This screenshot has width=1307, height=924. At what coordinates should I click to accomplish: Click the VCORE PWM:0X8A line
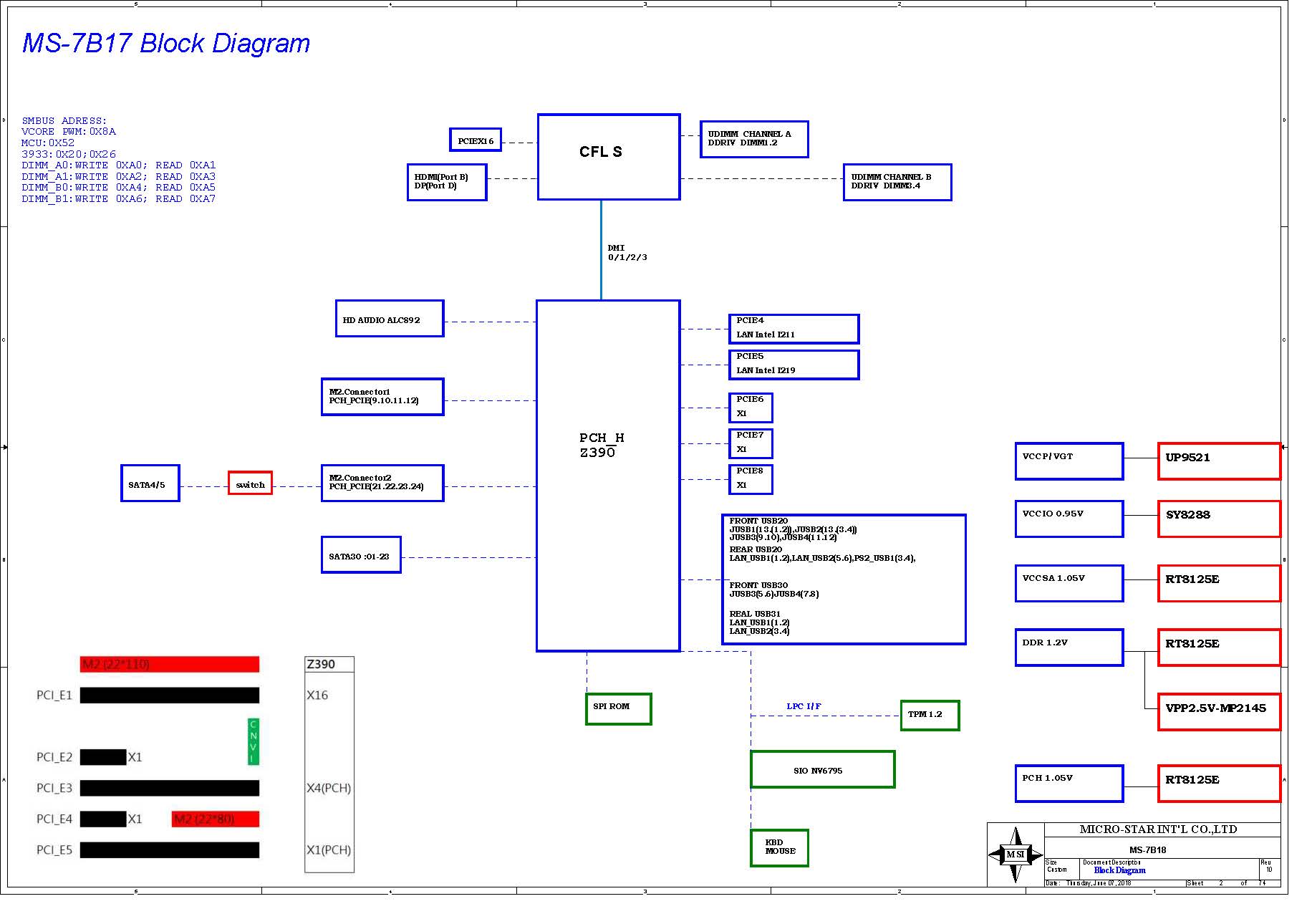[69, 132]
